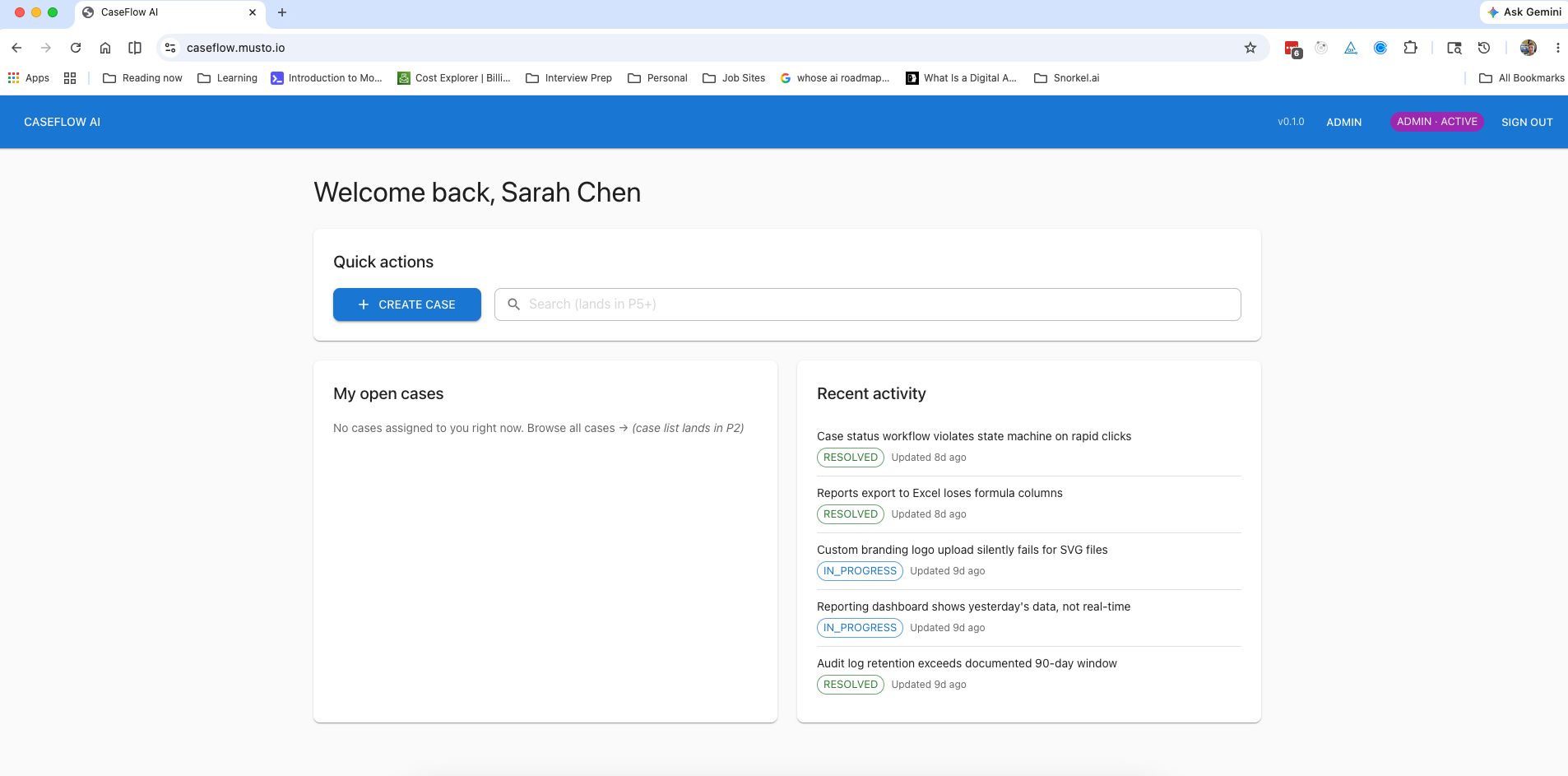Close the CaseFlow AI tab
Screen dimensions: 1568x776
[253, 12]
